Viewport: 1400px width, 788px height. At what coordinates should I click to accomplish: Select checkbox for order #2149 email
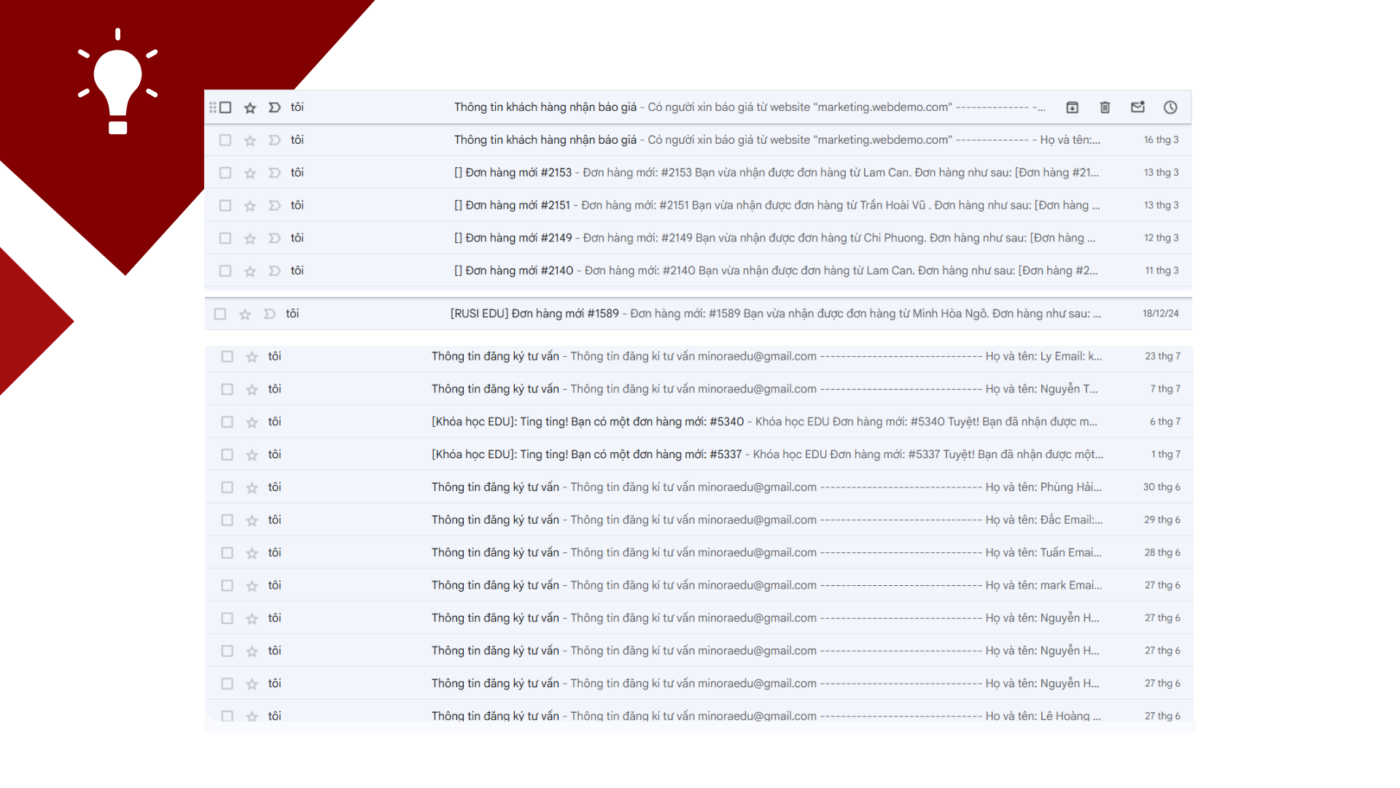[x=225, y=238]
